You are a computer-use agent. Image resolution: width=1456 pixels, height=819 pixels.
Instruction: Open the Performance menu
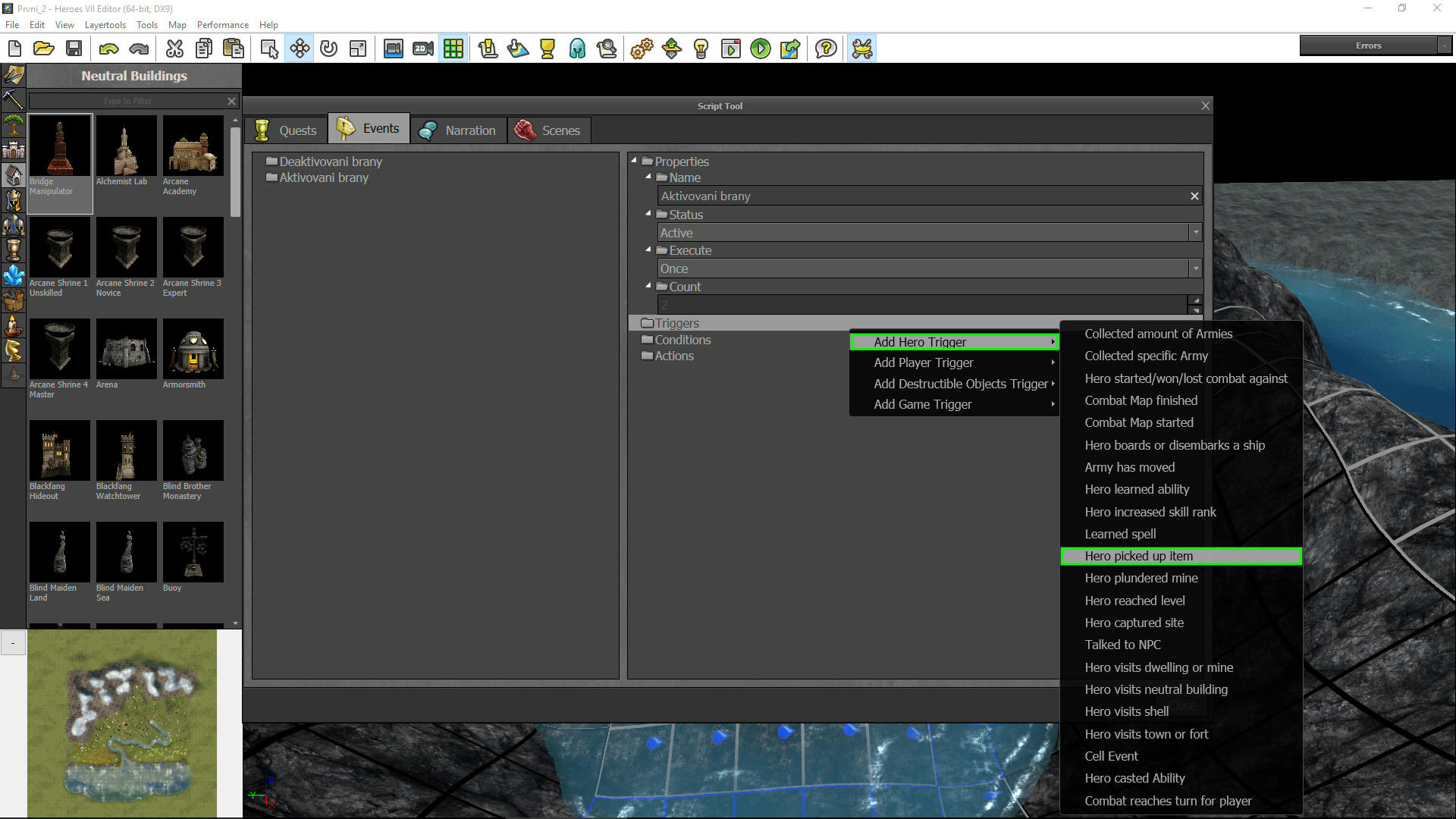click(223, 25)
